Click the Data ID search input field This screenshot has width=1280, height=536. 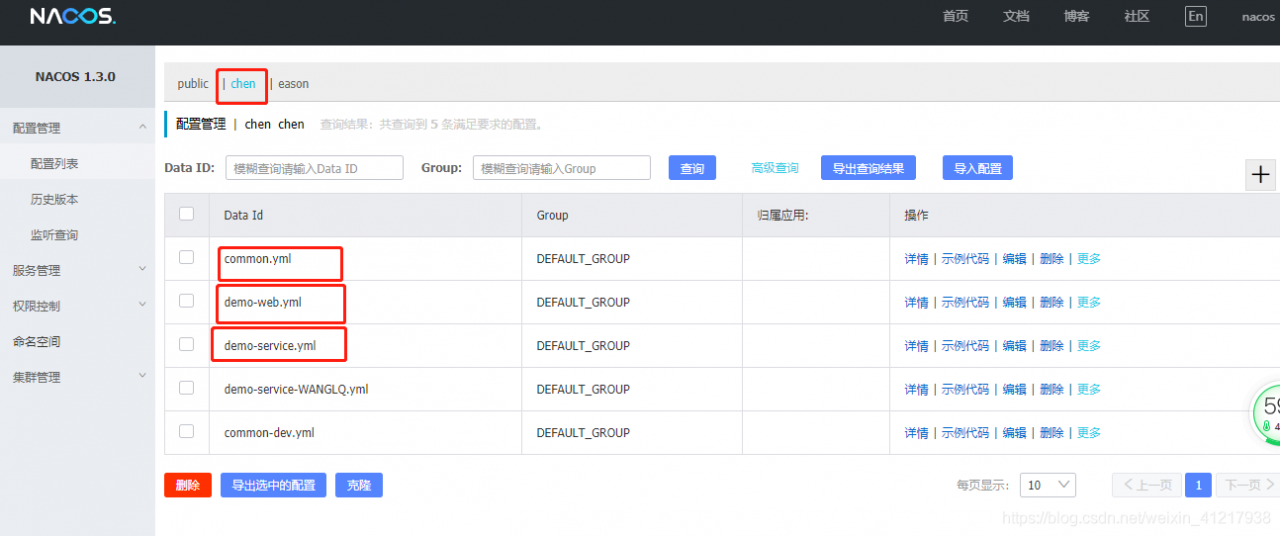click(314, 168)
